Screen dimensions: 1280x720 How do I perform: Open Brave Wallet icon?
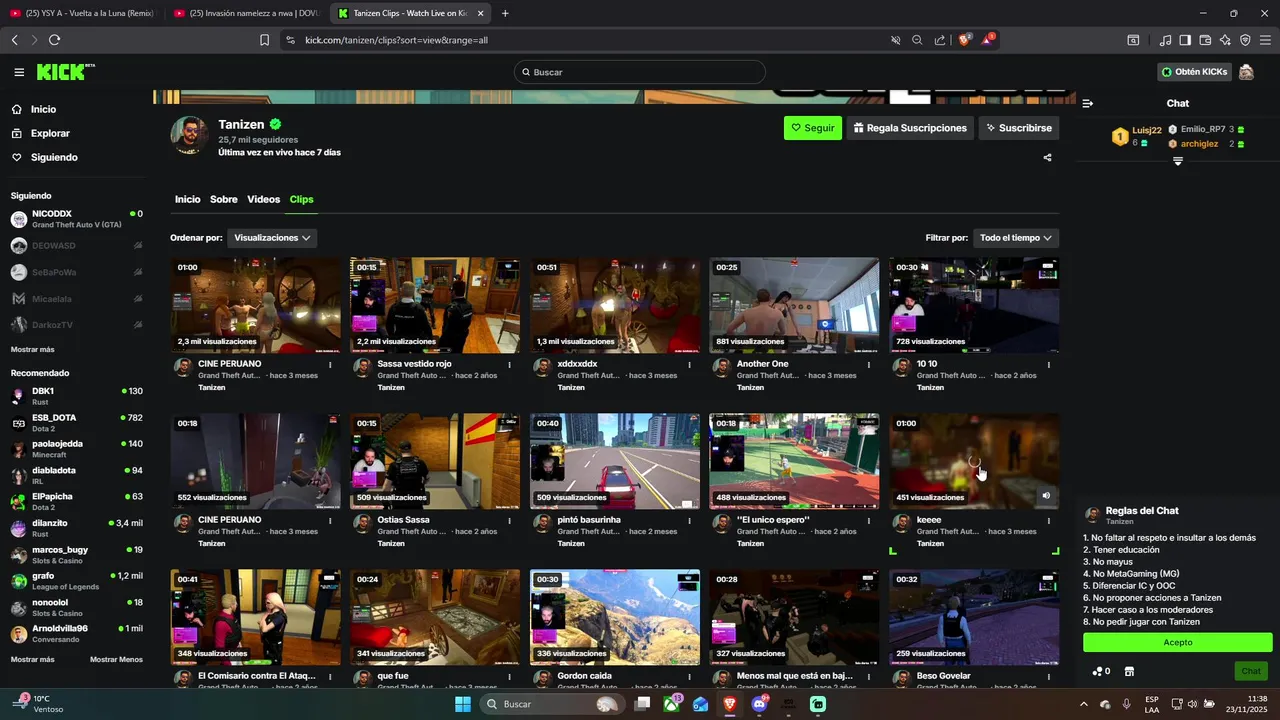1205,40
